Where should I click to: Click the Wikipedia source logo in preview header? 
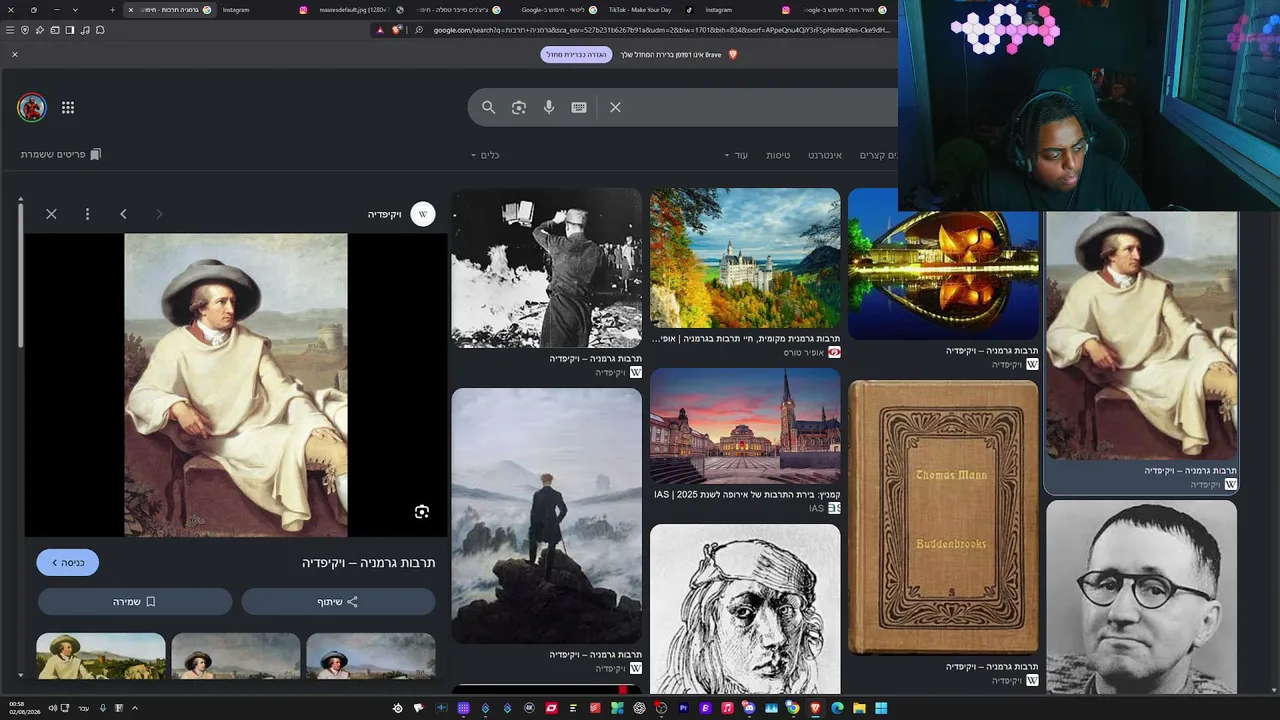[x=423, y=214]
